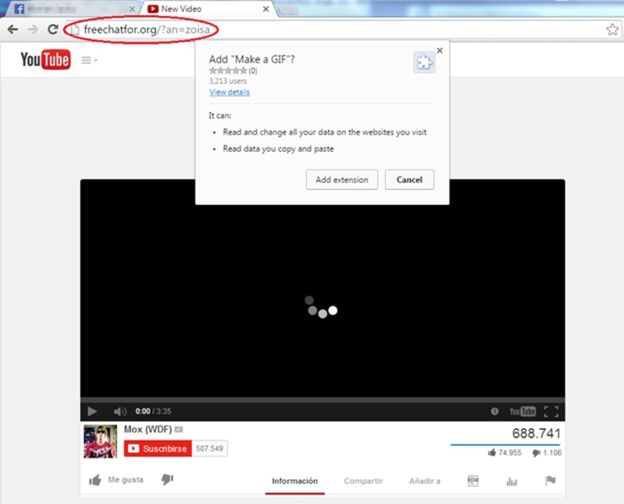The height and width of the screenshot is (504, 624).
Task: Open the video statistics bar-chart icon
Action: click(512, 482)
